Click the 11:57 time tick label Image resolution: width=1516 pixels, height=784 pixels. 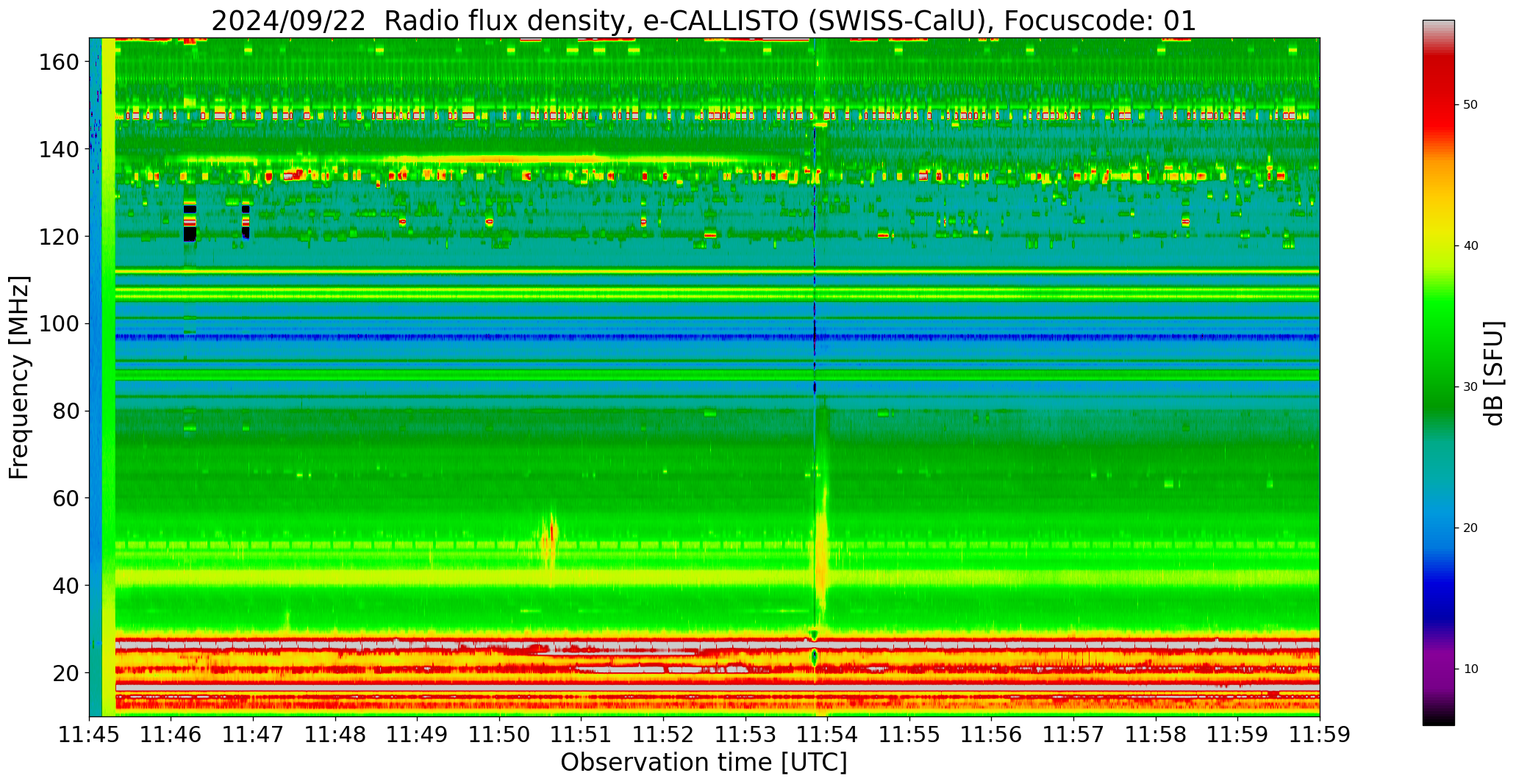1073,735
